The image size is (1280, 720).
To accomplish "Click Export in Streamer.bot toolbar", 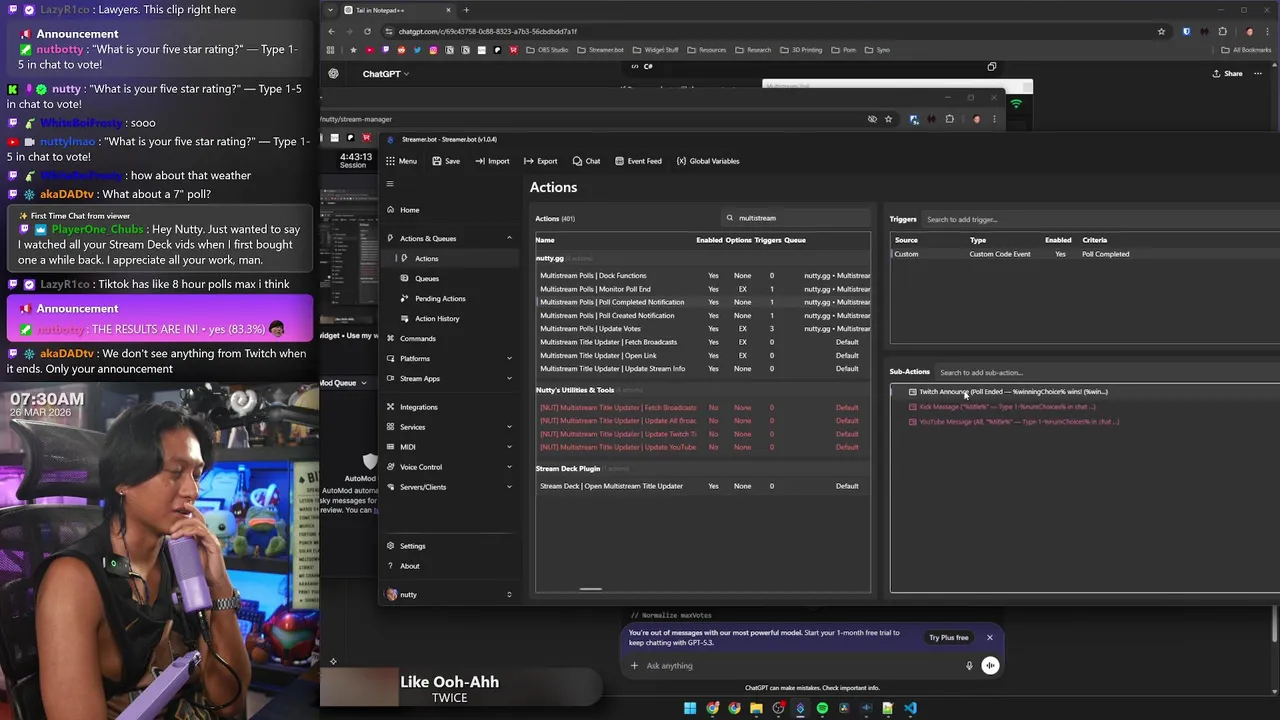I will coord(540,161).
